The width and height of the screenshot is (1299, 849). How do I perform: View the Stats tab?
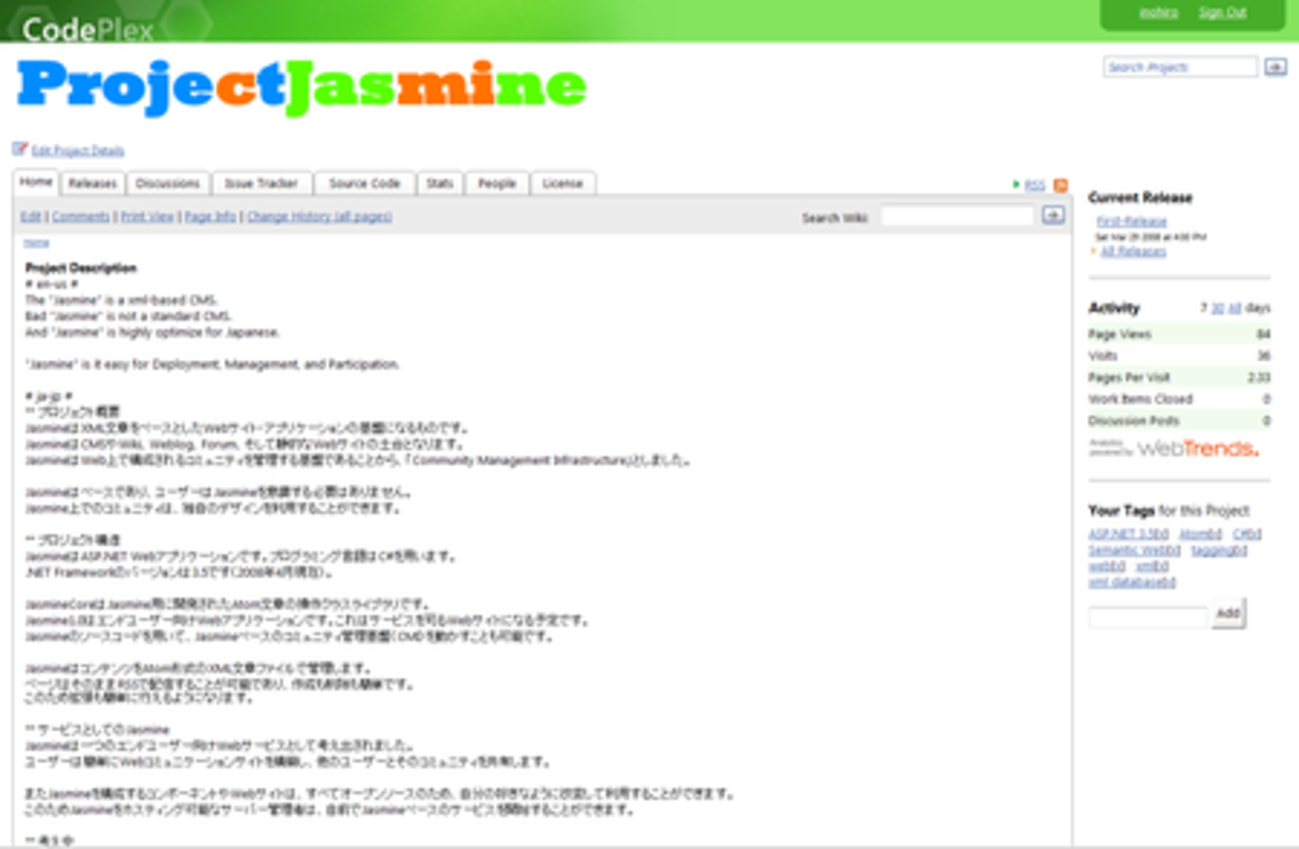click(440, 184)
